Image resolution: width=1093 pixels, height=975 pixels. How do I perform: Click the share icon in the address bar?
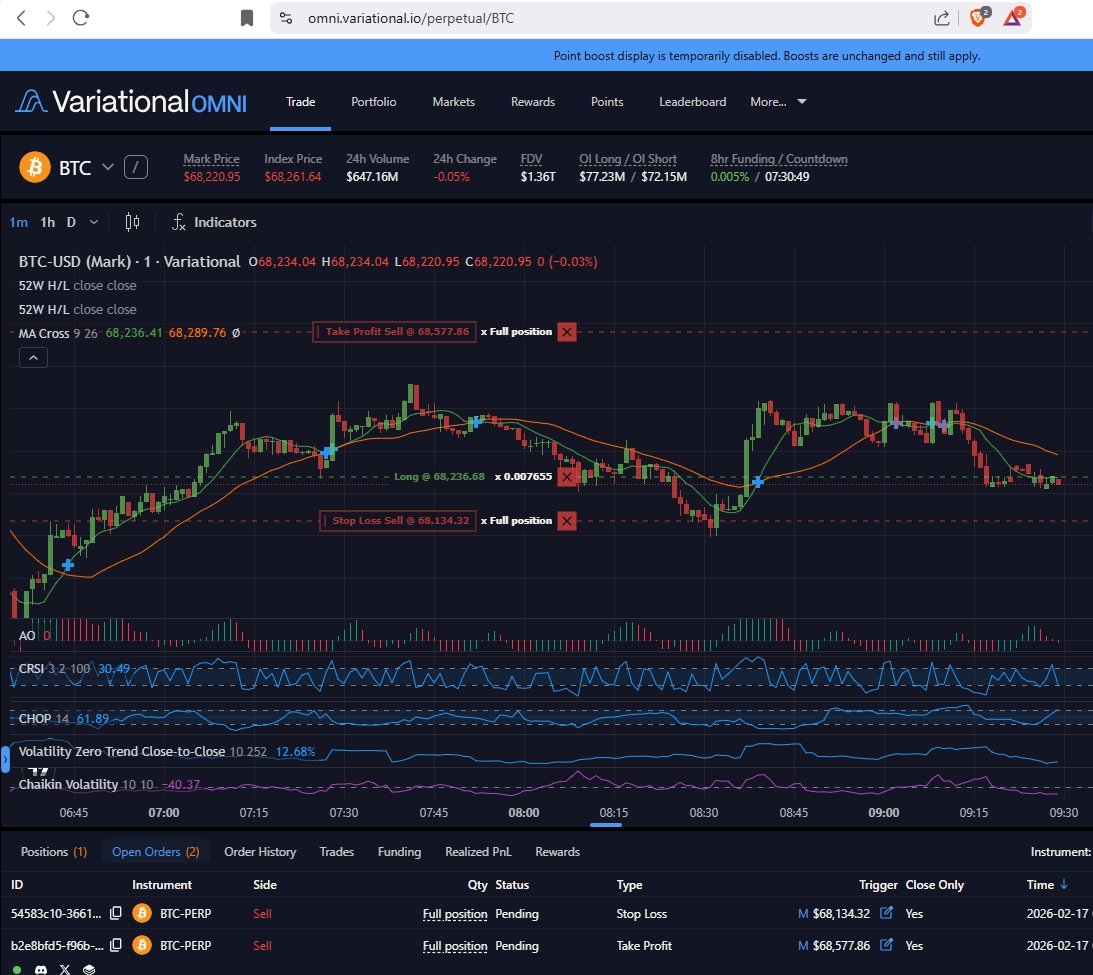pos(942,18)
